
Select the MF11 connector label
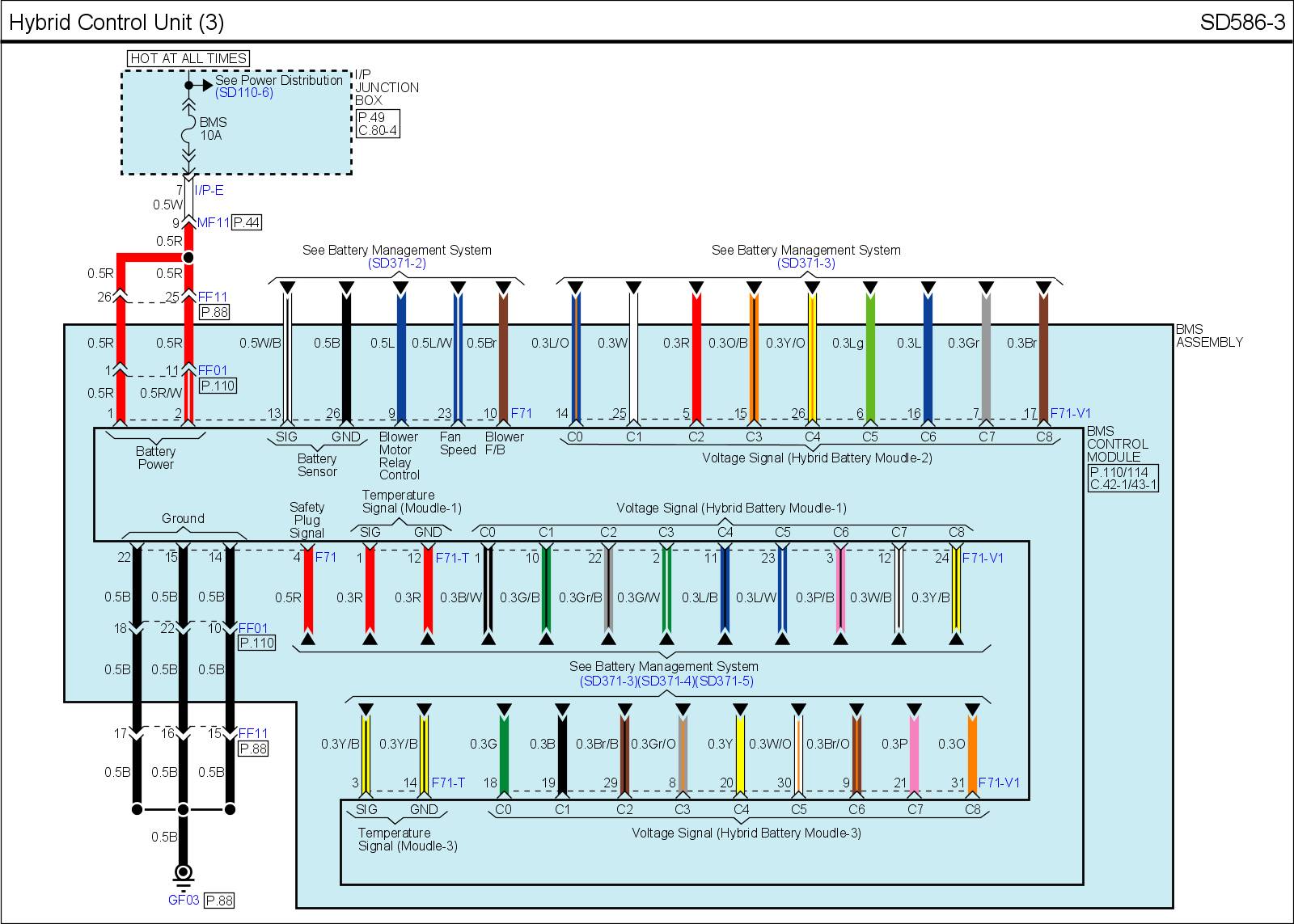213,222
